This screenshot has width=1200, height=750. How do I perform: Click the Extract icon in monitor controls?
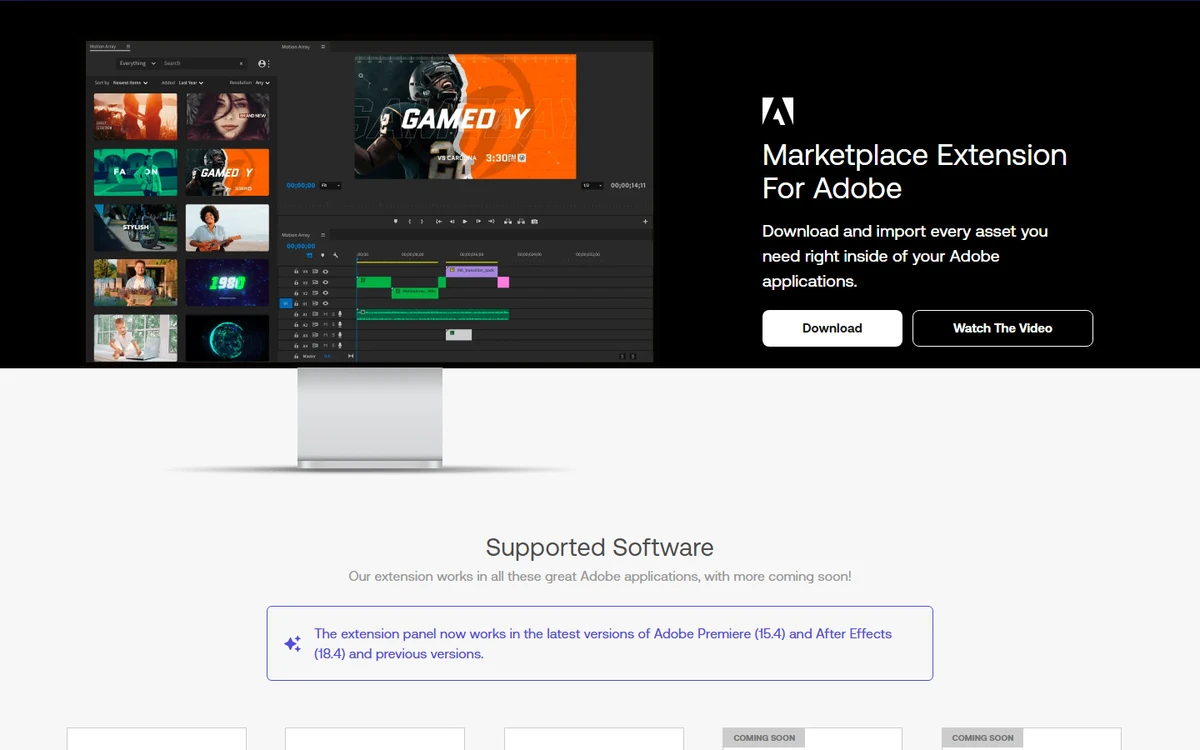(521, 221)
